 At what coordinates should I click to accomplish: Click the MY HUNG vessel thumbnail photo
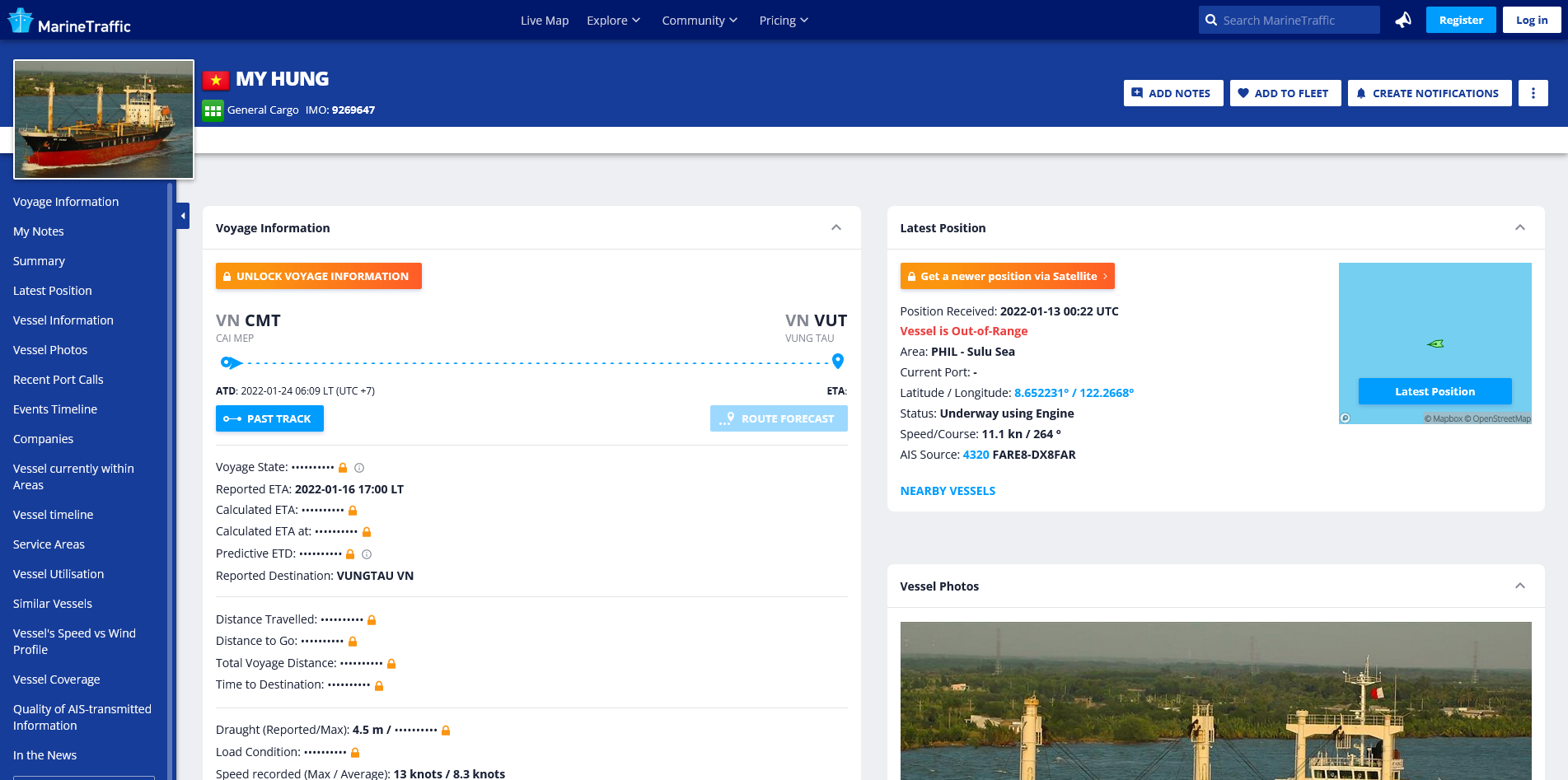pos(104,119)
